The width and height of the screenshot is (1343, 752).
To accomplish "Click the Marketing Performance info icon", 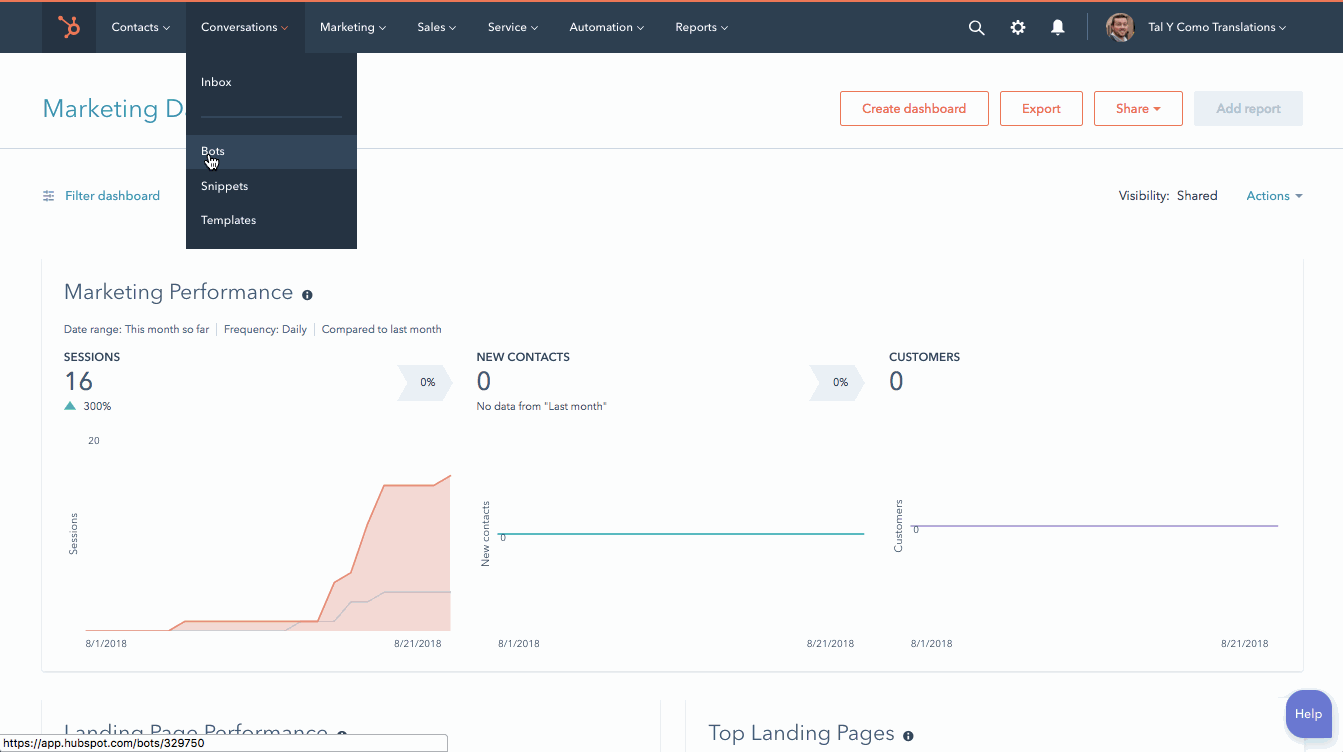I will coord(307,295).
